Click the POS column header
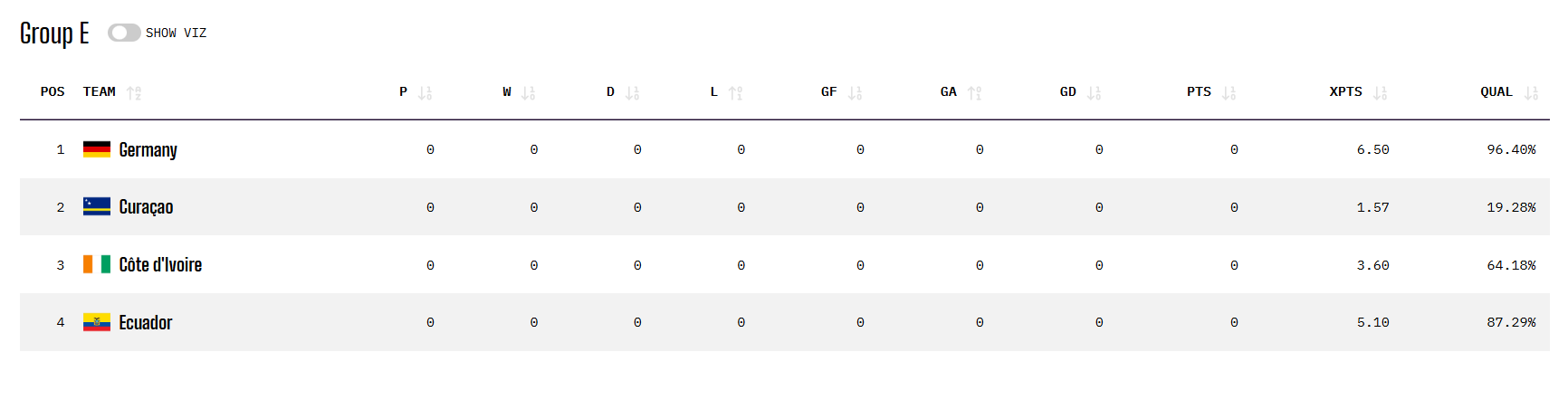The image size is (1568, 409). tap(53, 92)
